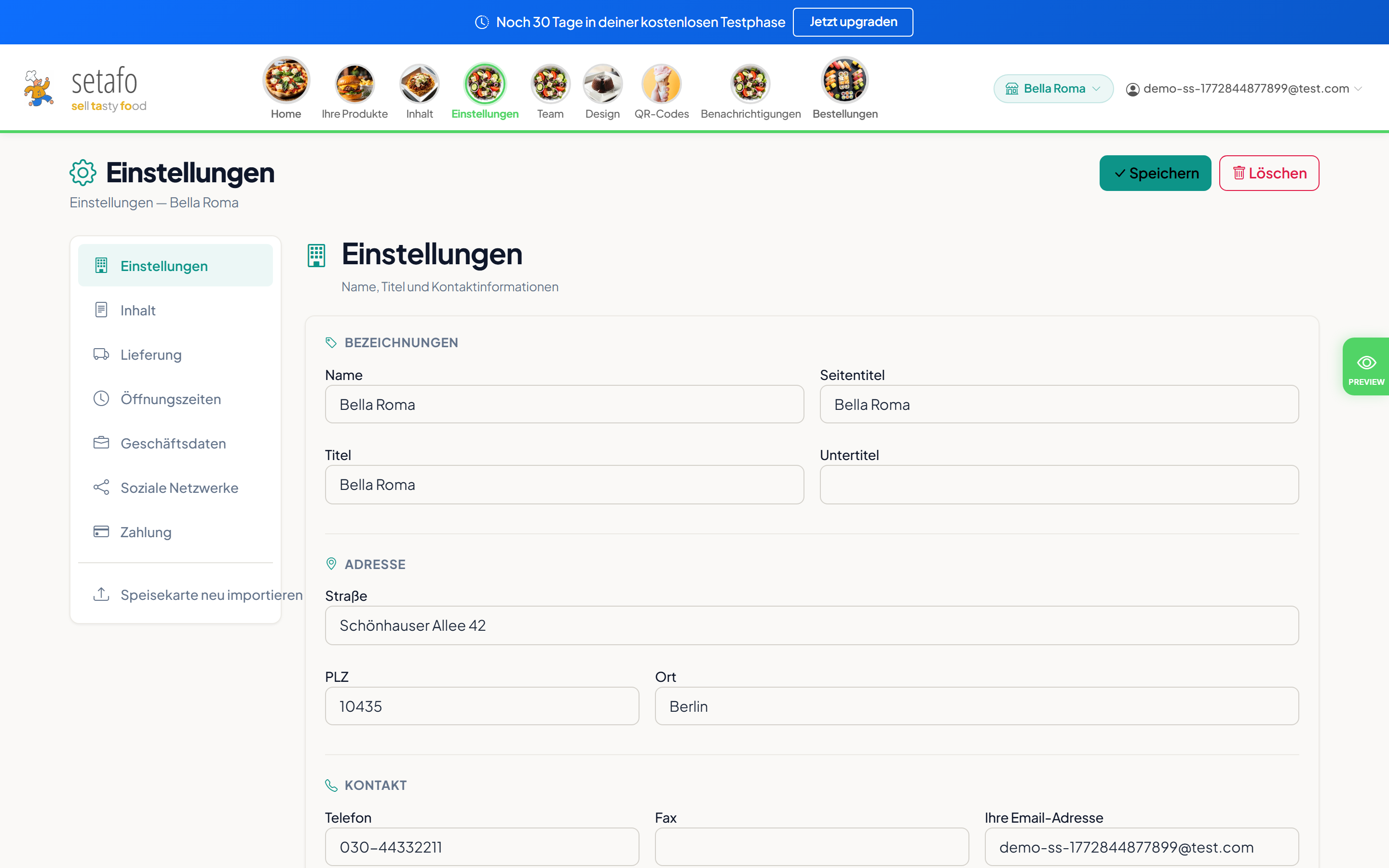Click the document icon next to Inhalt
Image resolution: width=1389 pixels, height=868 pixels.
(x=101, y=310)
